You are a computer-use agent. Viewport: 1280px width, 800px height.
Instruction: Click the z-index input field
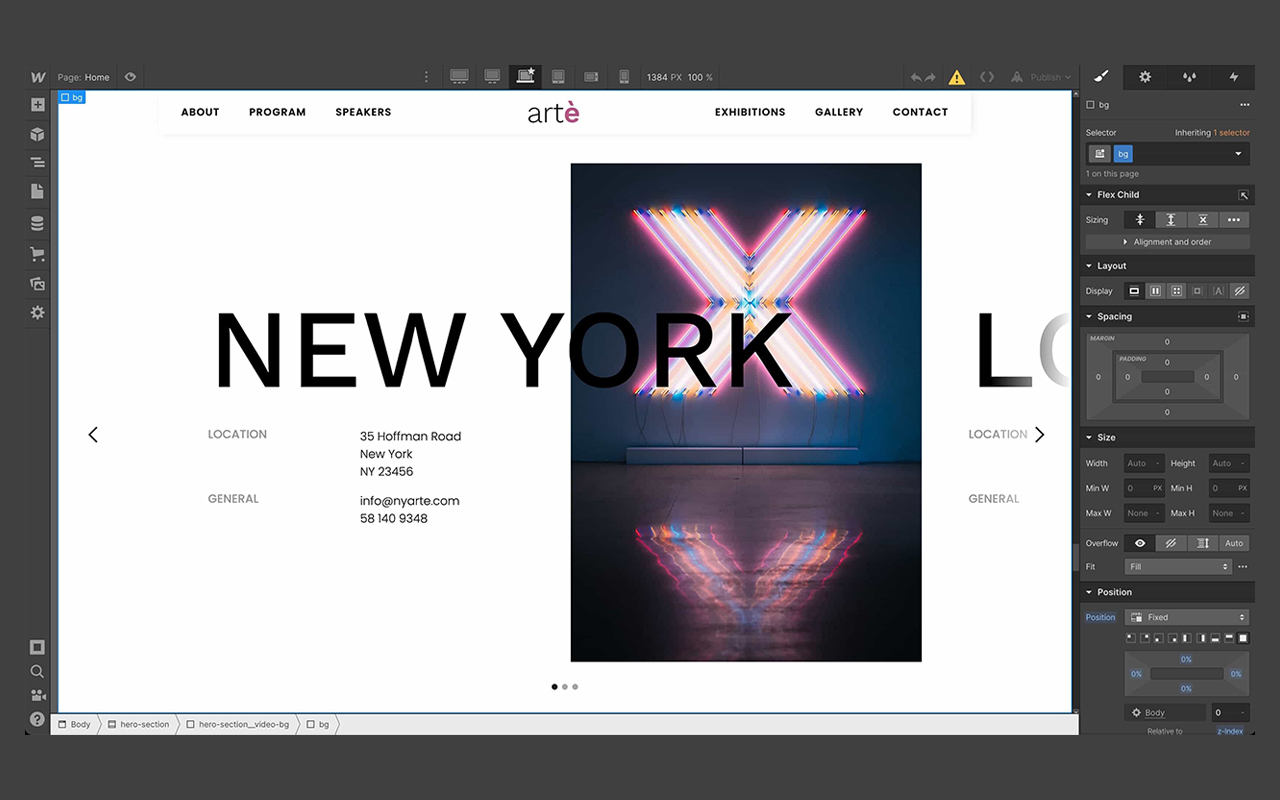click(x=1230, y=712)
